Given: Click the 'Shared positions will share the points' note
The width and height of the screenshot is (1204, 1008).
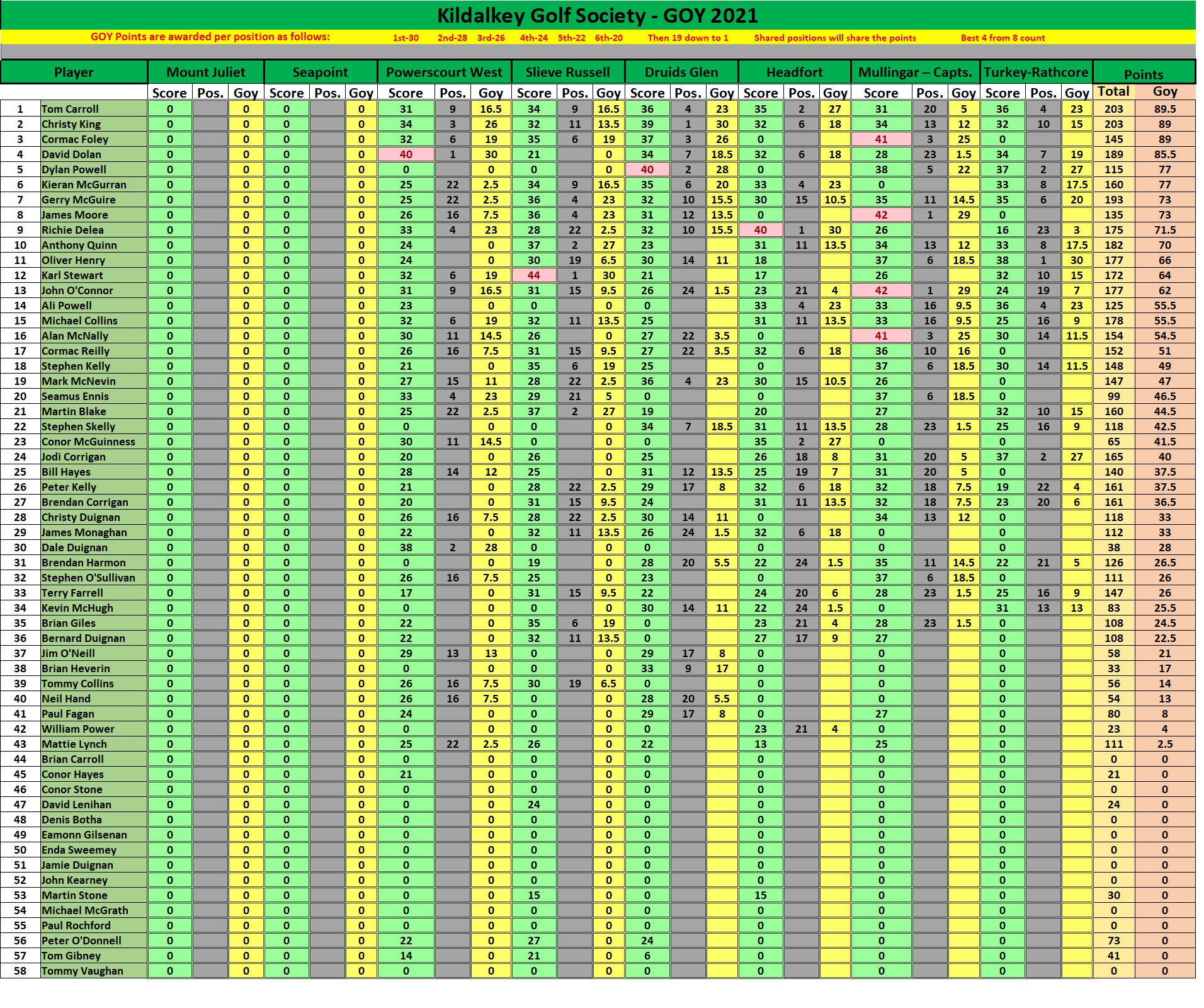Looking at the screenshot, I should click(x=835, y=38).
